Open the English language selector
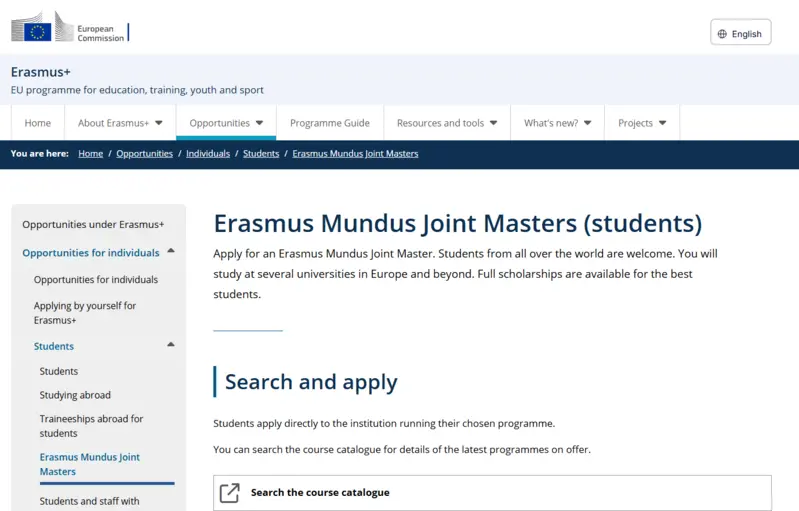This screenshot has height=511, width=799. coord(740,32)
